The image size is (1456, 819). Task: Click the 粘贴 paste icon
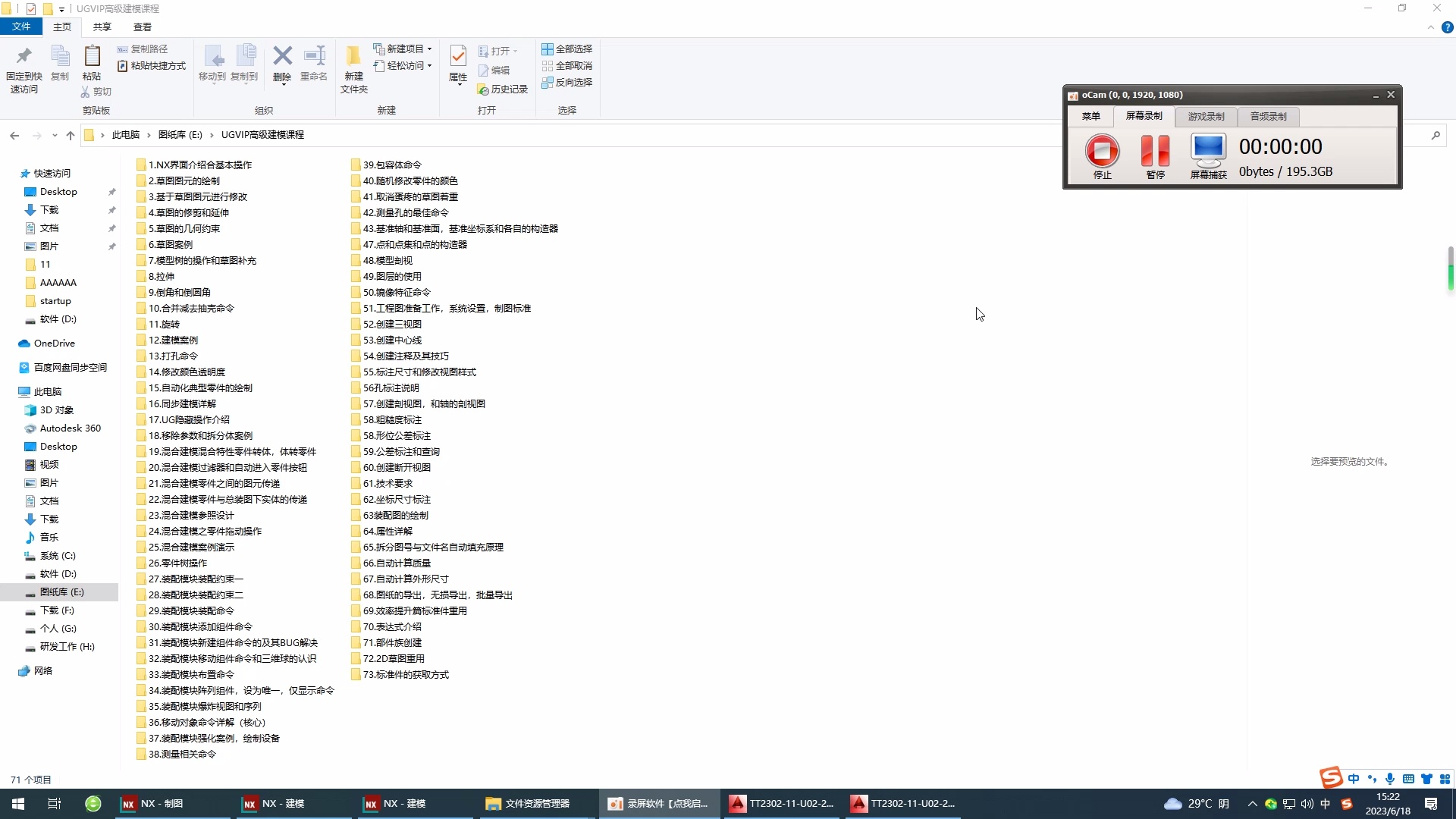[x=91, y=61]
